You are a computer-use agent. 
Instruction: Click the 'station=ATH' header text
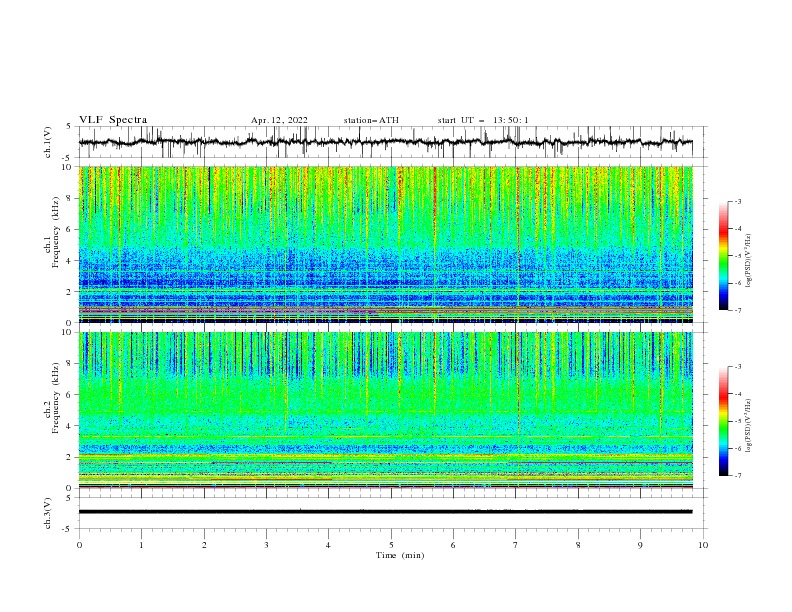click(x=371, y=120)
